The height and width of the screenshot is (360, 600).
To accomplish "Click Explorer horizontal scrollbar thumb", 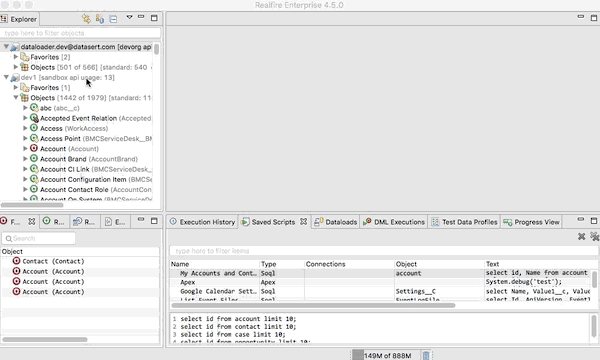I will tap(32, 205).
